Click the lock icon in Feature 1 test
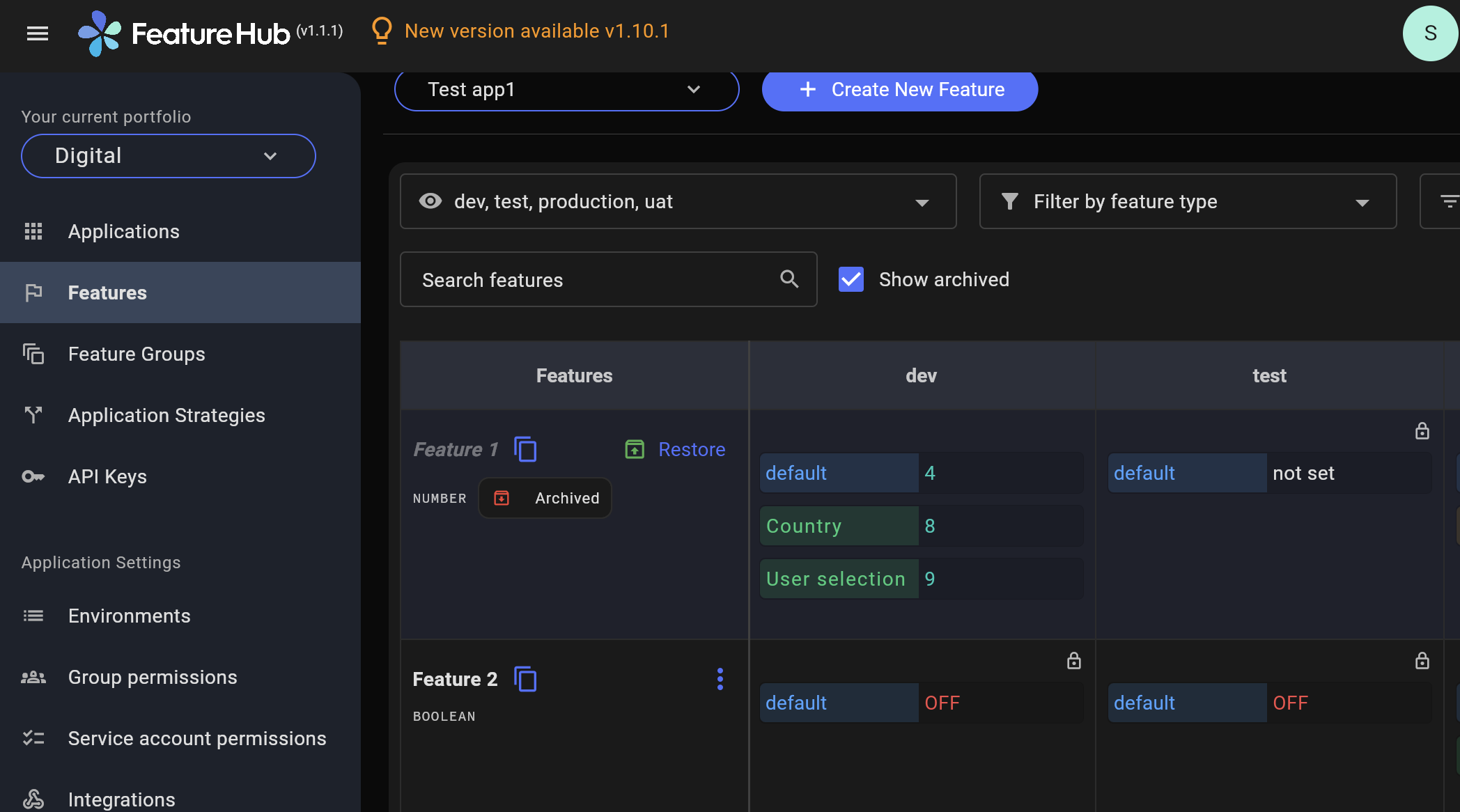The height and width of the screenshot is (812, 1460). point(1422,431)
